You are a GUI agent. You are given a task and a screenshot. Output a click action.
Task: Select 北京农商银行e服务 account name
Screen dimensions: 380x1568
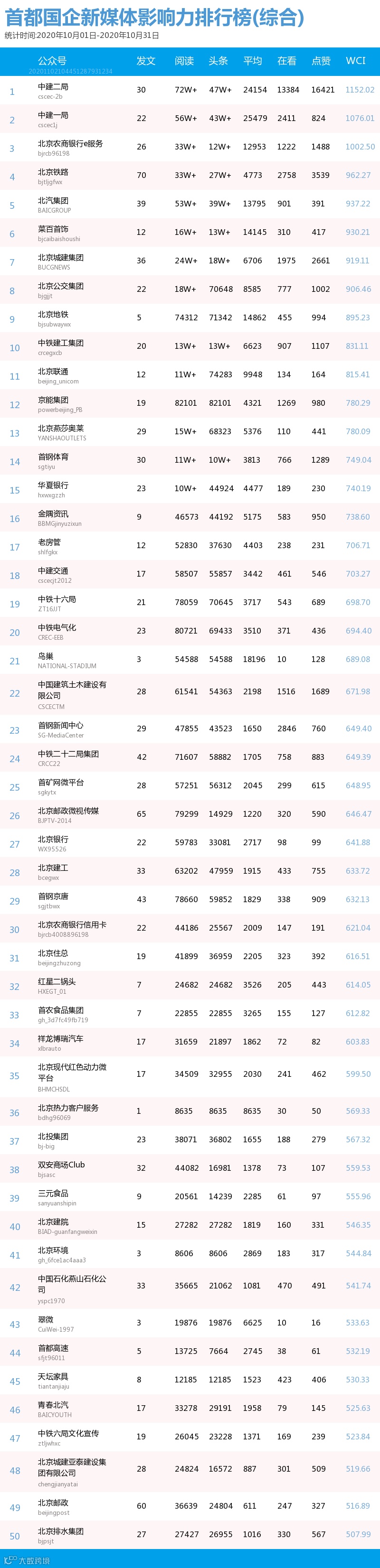point(70,144)
